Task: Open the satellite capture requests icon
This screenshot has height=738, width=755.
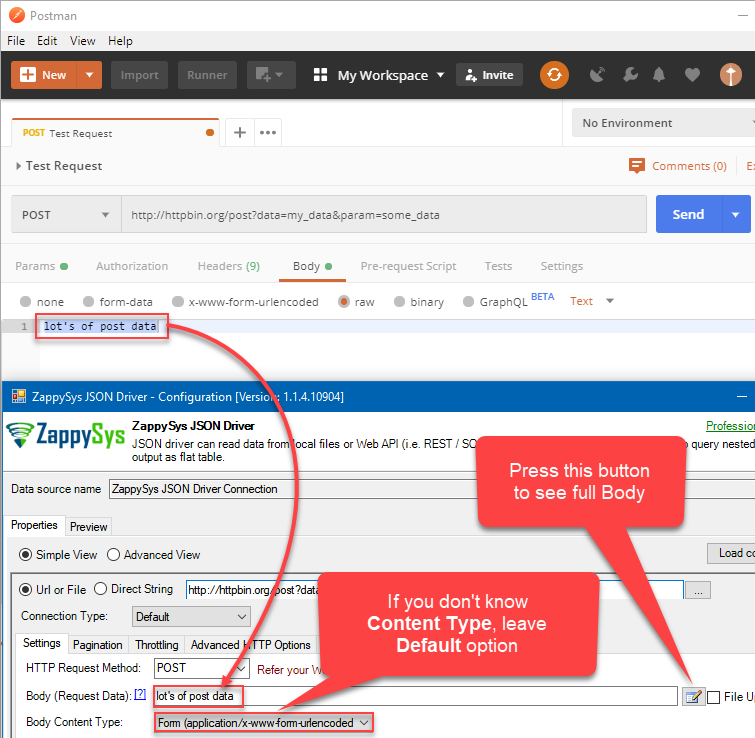Action: (x=598, y=75)
